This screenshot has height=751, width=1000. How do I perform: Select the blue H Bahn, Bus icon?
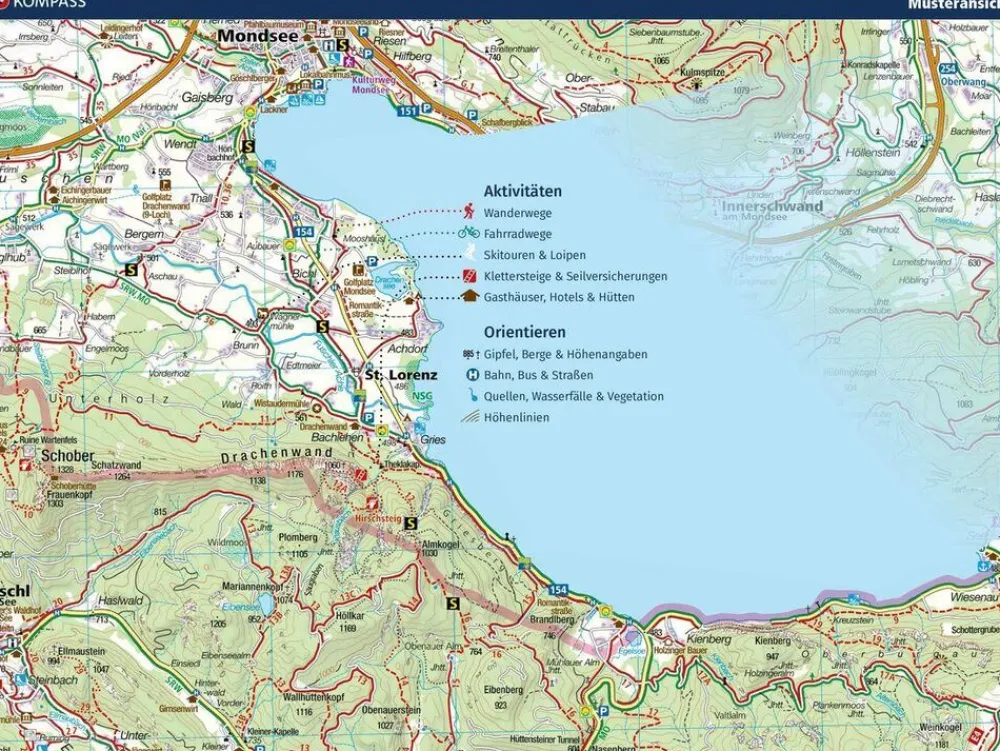pyautogui.click(x=471, y=375)
